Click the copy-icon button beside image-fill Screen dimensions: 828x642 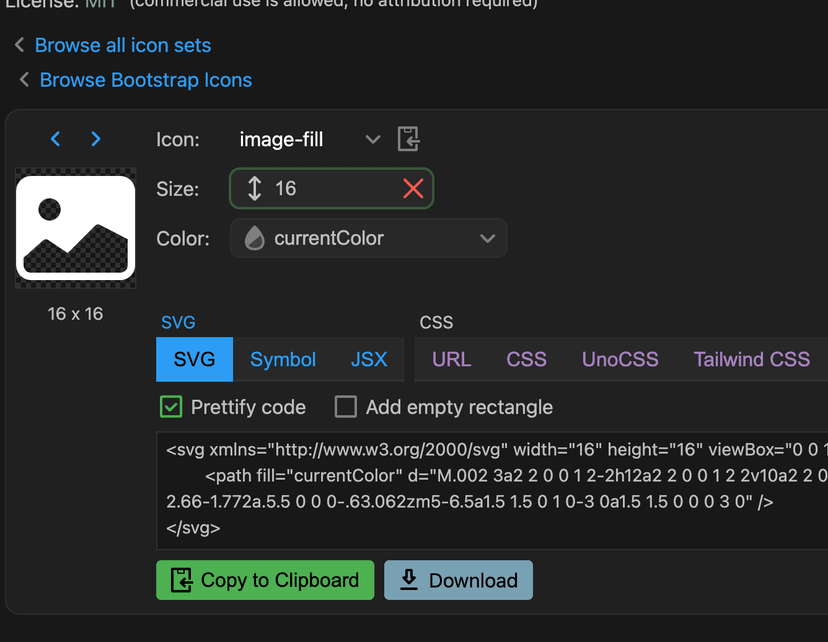407,139
